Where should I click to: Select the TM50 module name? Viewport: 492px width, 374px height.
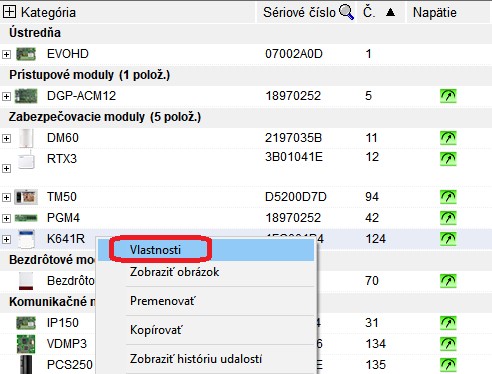coord(62,197)
